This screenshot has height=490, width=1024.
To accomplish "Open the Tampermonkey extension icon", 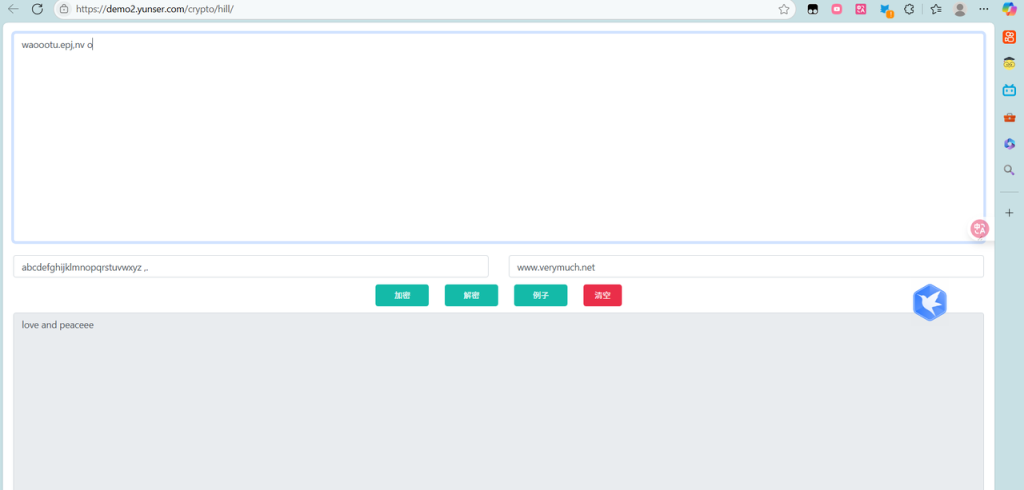I will click(x=813, y=9).
